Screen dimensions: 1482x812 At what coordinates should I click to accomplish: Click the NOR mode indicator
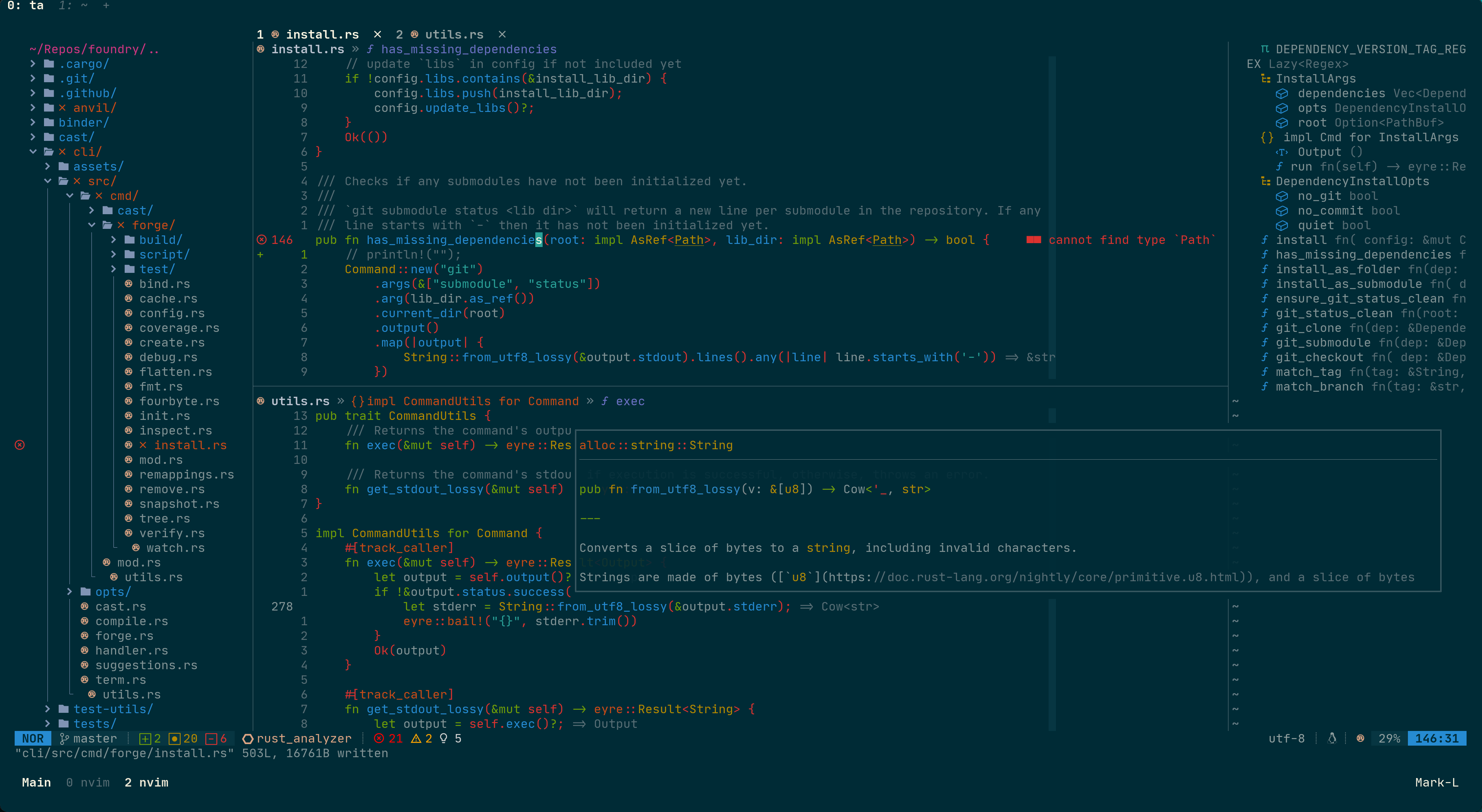click(33, 738)
